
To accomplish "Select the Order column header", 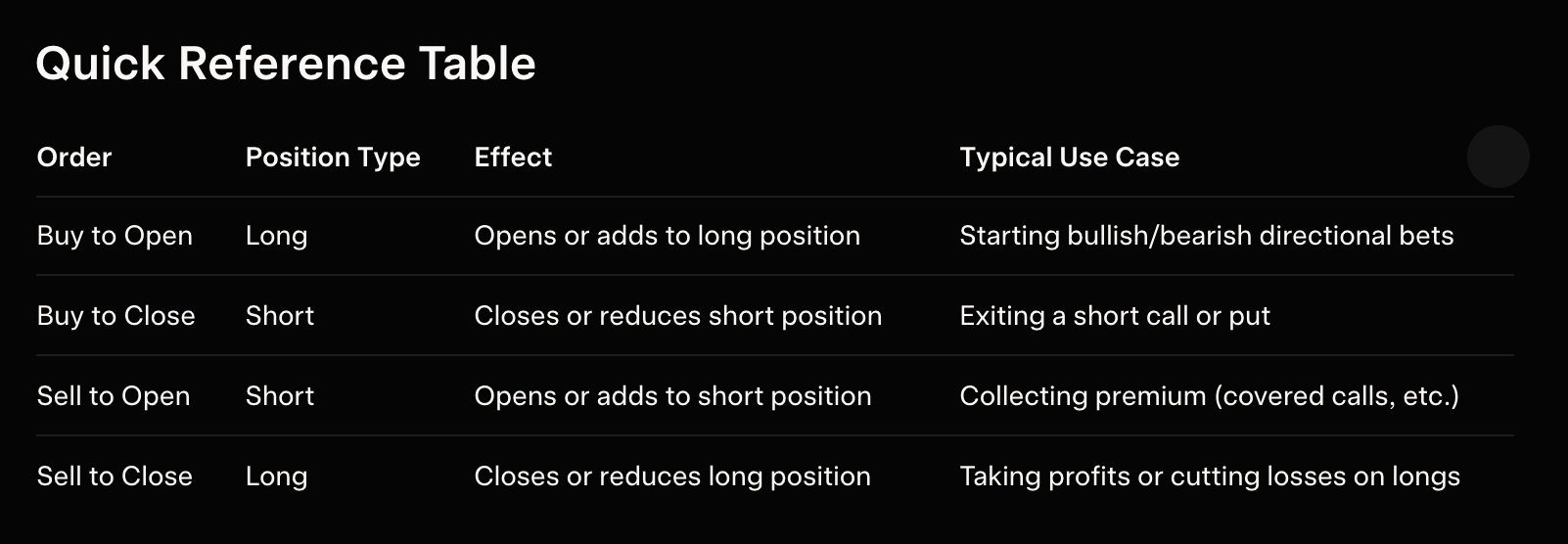I will tap(74, 158).
